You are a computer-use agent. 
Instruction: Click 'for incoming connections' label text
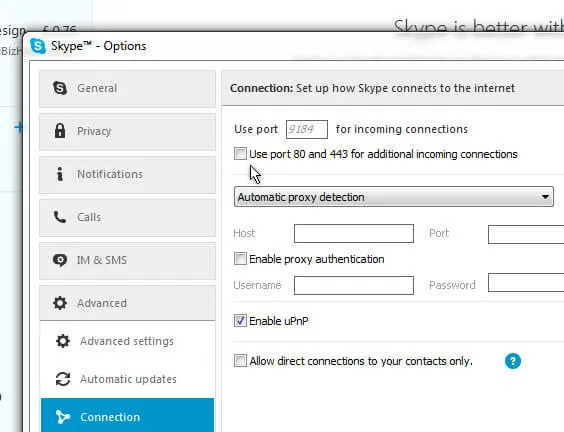(402, 129)
